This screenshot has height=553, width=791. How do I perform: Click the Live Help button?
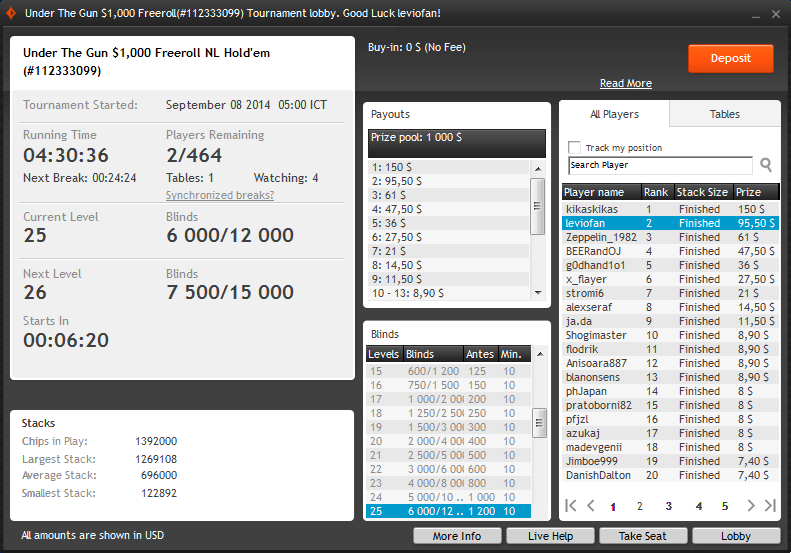[x=550, y=536]
